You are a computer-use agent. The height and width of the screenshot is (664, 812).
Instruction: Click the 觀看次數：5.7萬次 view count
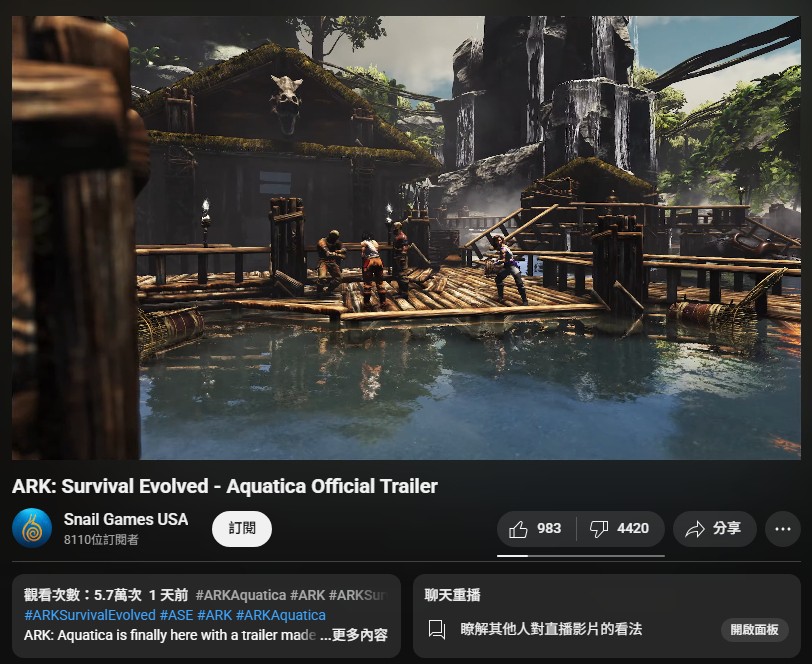pos(83,595)
